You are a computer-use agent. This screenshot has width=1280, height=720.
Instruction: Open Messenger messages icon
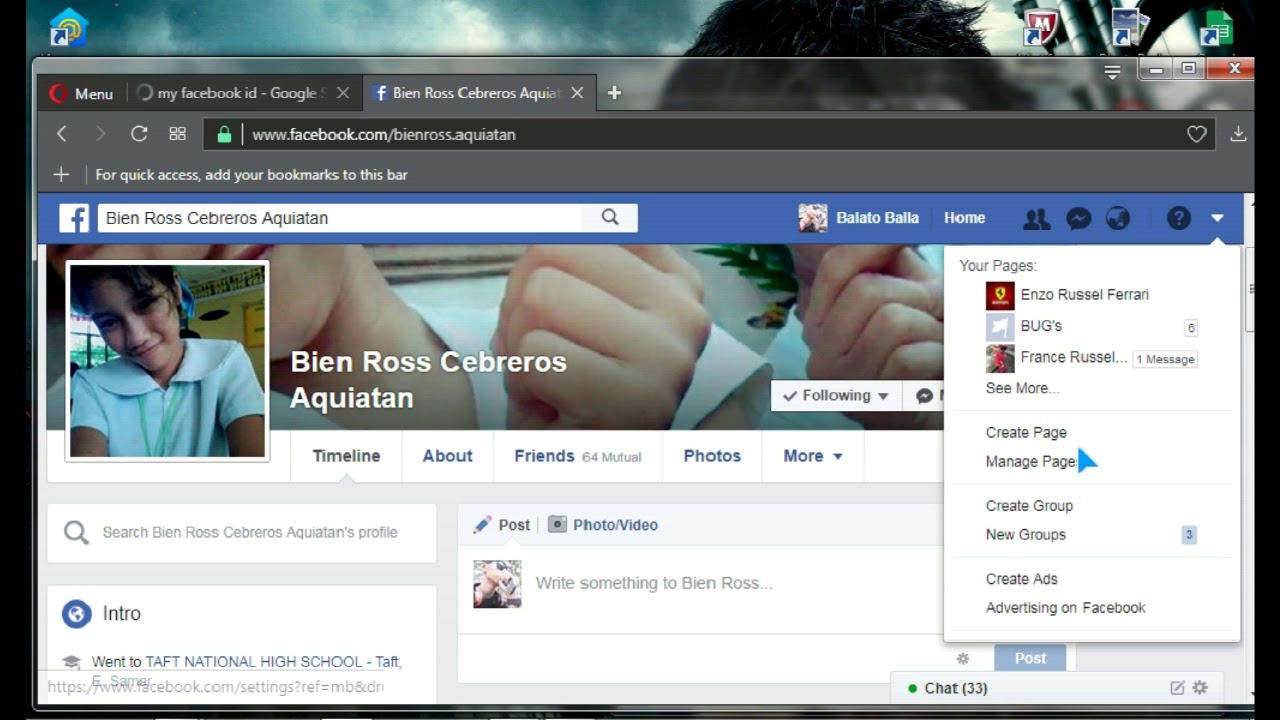(x=1078, y=218)
